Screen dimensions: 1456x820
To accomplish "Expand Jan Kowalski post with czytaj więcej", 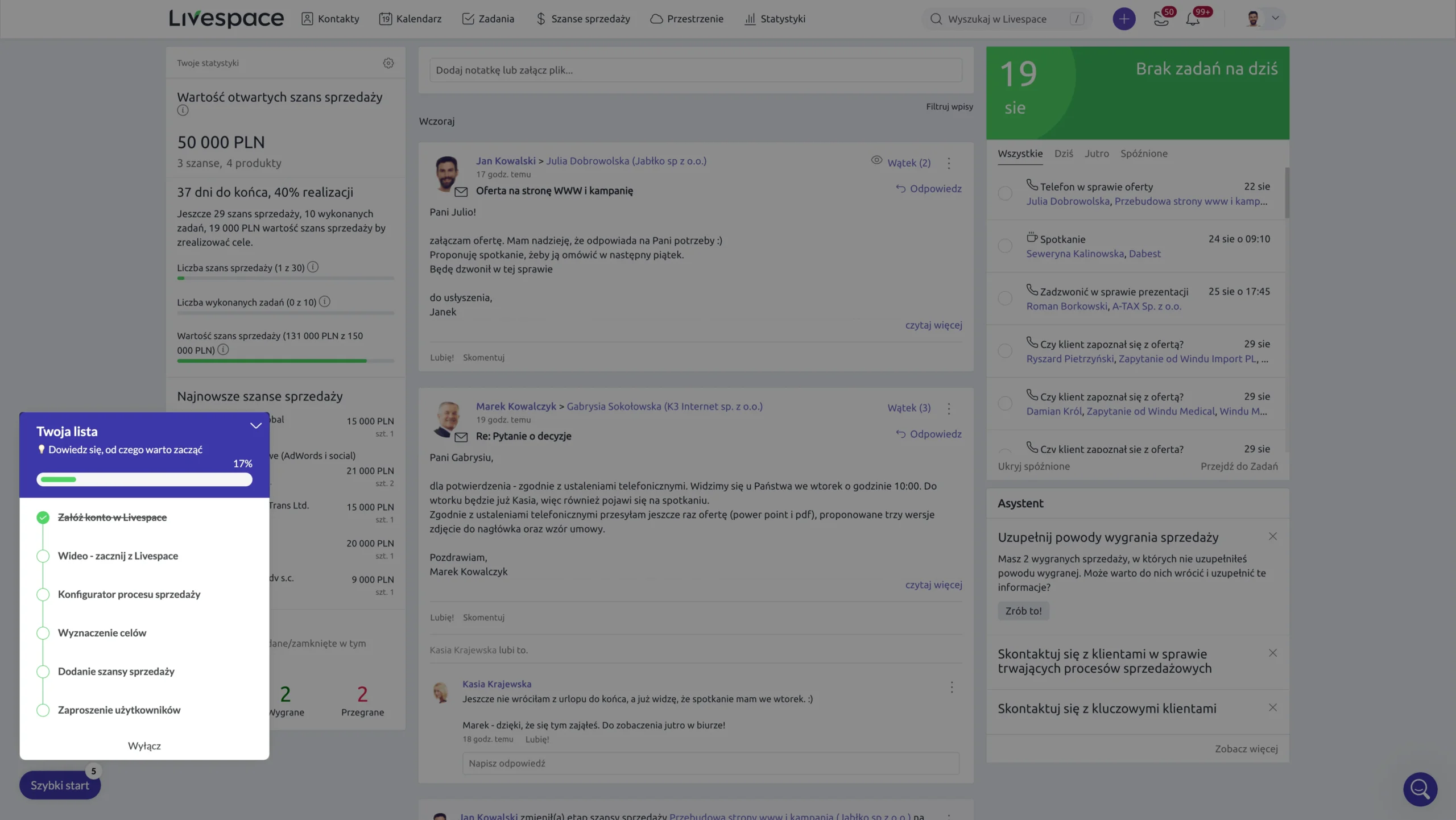I will point(933,325).
